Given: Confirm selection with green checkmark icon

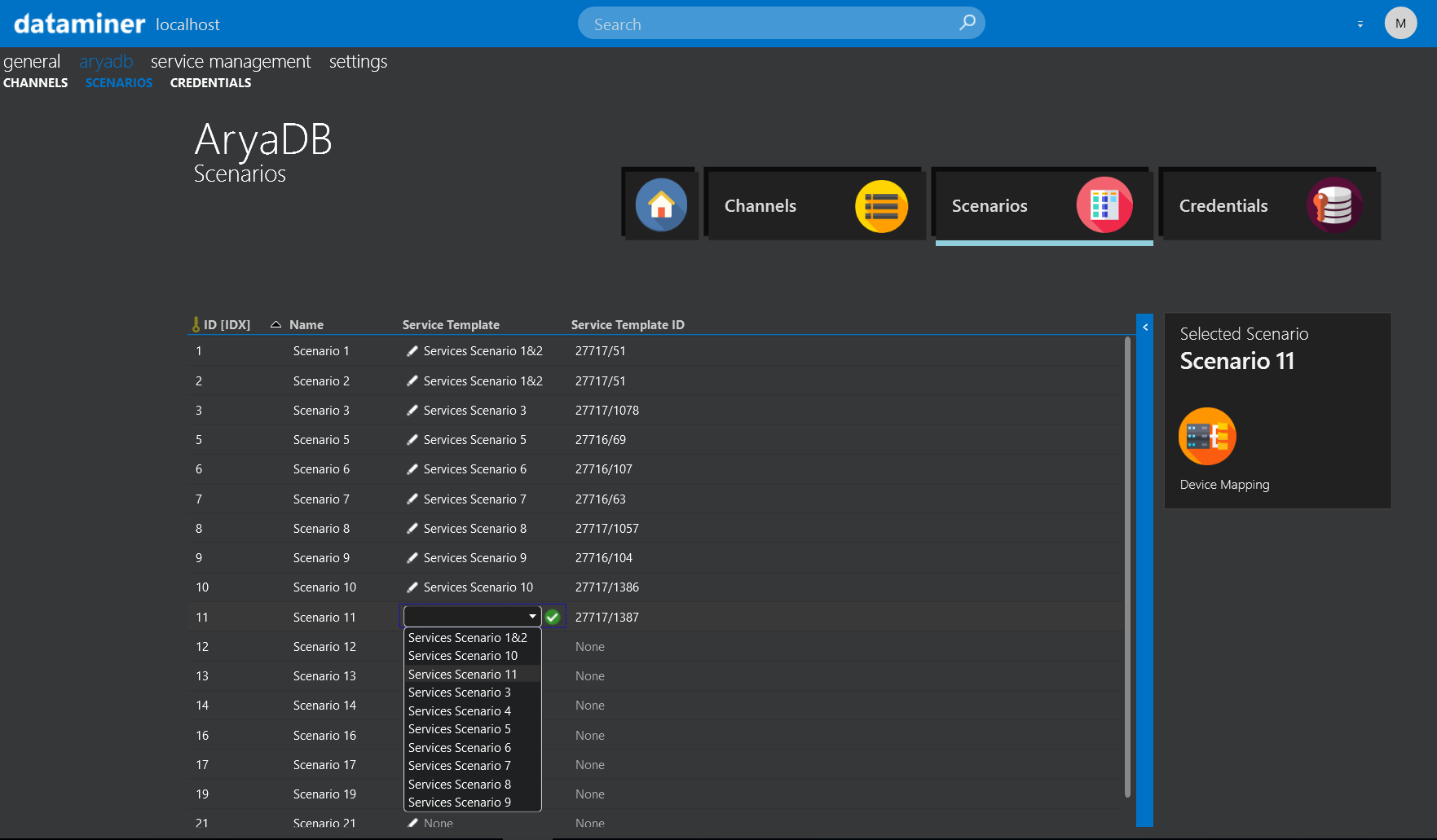Looking at the screenshot, I should 553,617.
